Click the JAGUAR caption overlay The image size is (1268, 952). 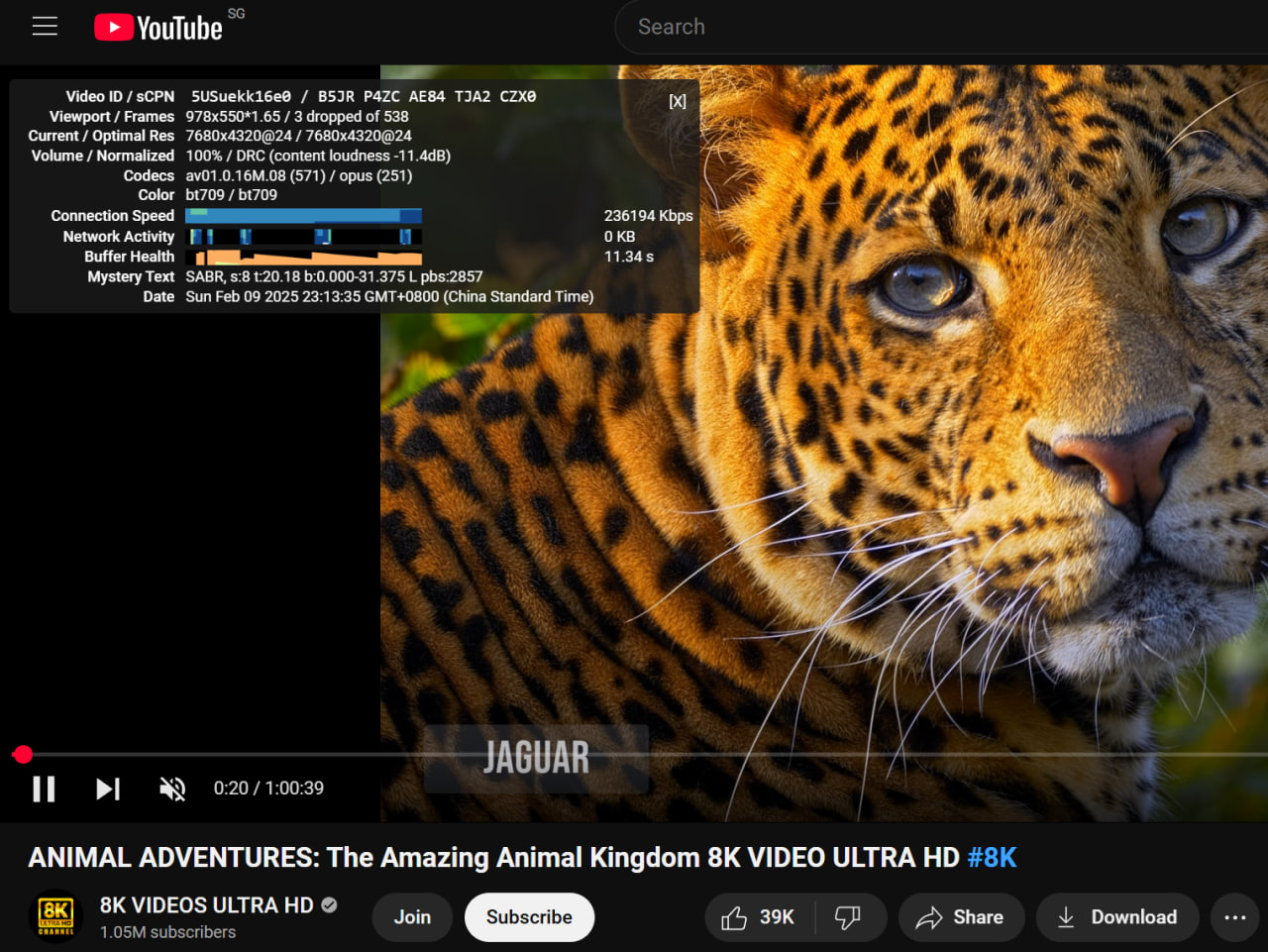coord(536,759)
